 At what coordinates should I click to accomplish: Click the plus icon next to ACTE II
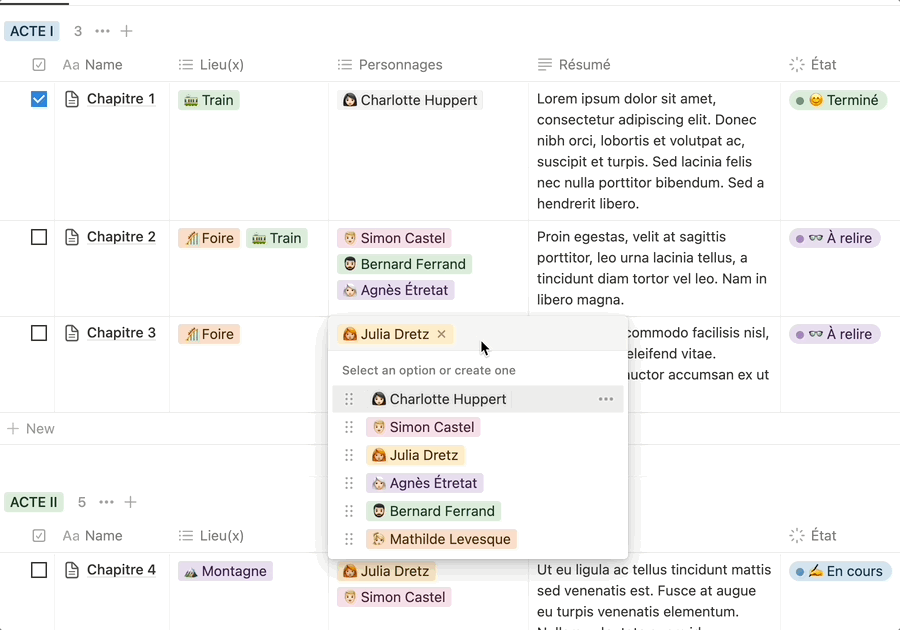click(131, 502)
